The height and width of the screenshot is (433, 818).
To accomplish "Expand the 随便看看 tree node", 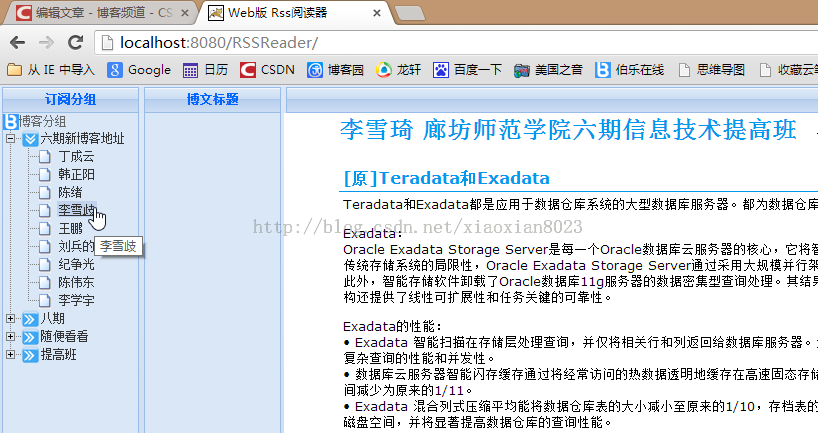I will (10, 336).
